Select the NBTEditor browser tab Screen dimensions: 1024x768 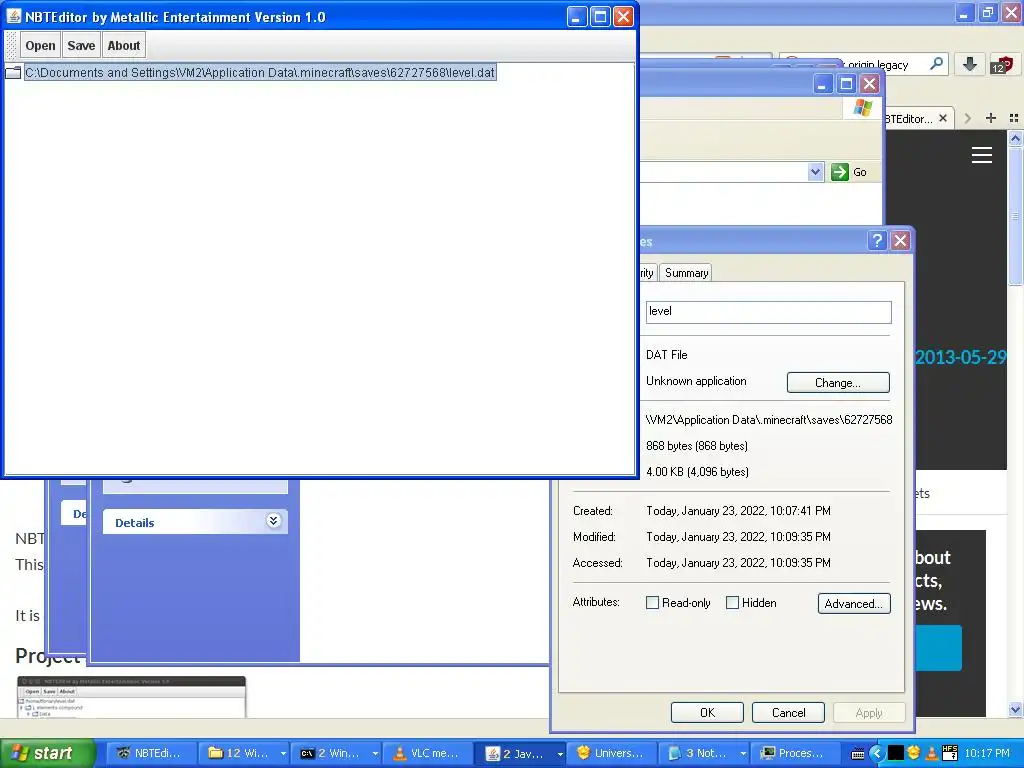(x=909, y=118)
